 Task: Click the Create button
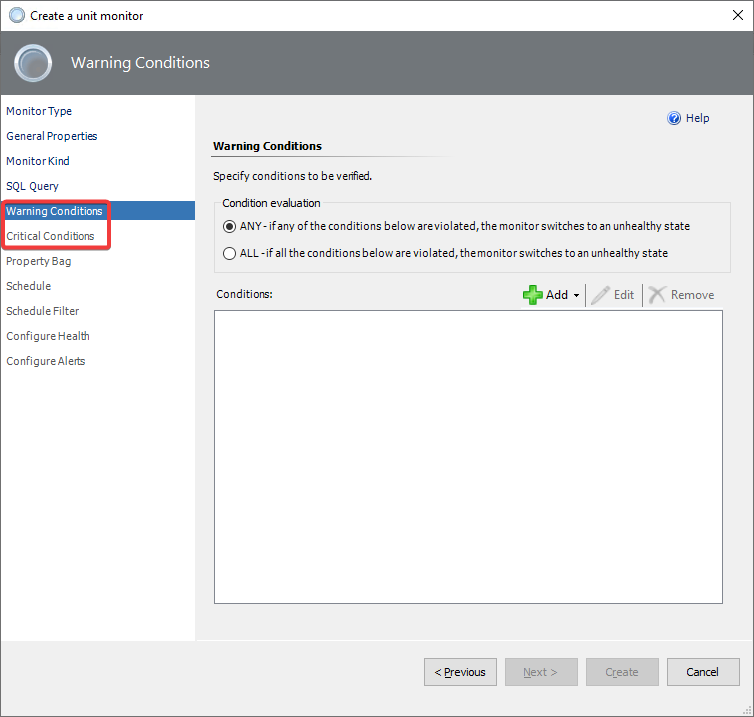coord(622,672)
